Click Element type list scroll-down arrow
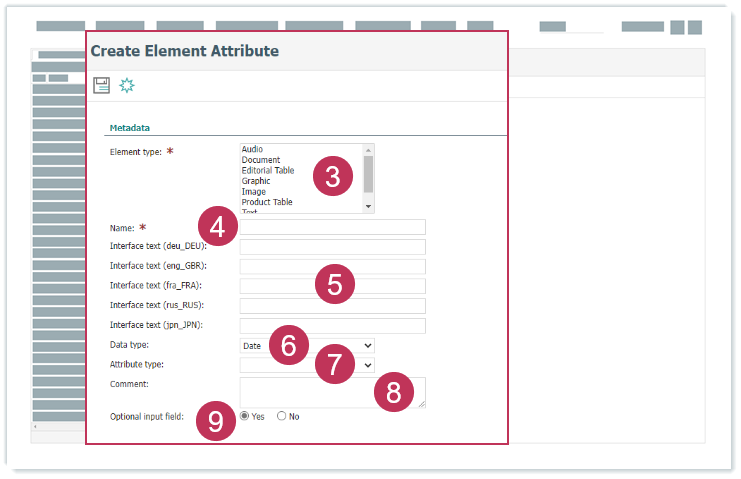Screen dimensions: 741x479 coord(369,207)
